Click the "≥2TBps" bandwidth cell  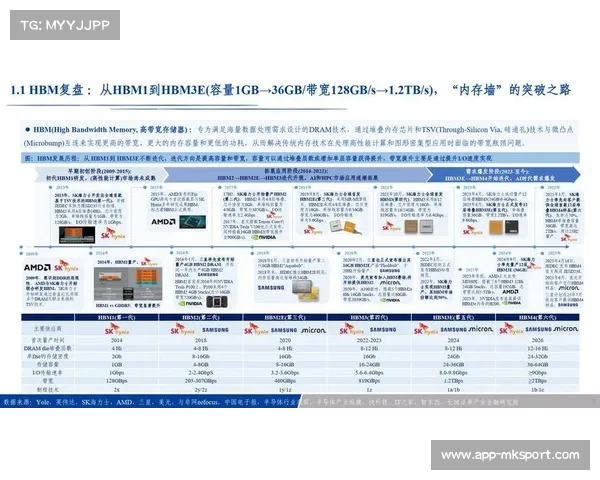click(537, 381)
